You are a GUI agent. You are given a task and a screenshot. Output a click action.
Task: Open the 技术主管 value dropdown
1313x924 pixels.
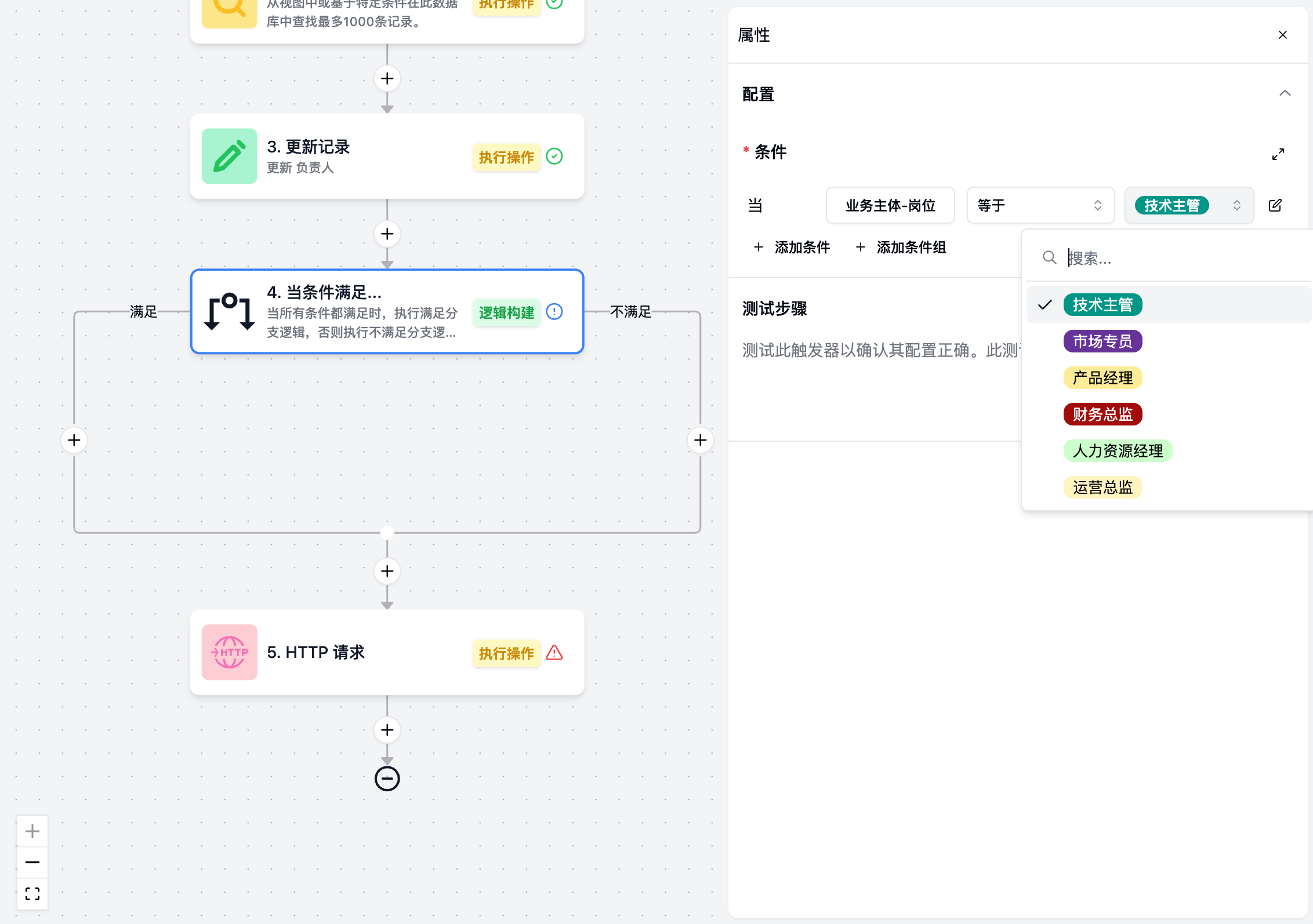[1189, 205]
